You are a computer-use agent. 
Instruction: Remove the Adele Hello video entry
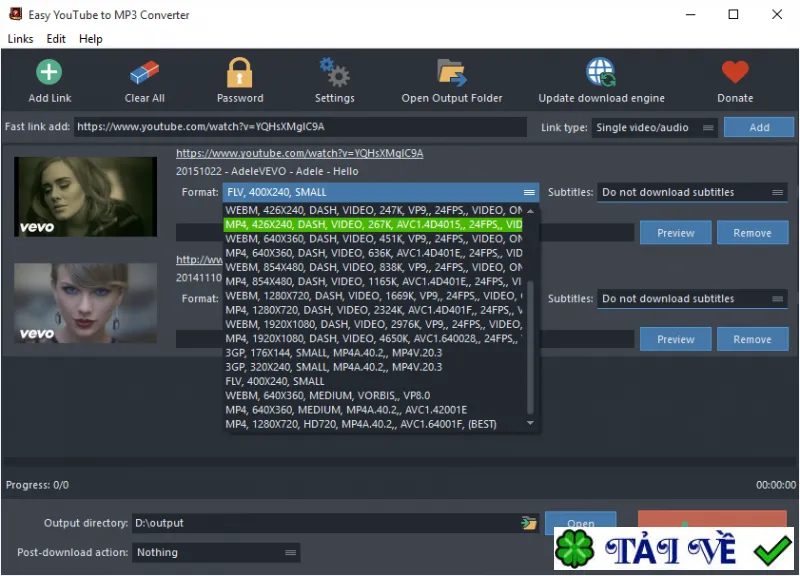[752, 233]
